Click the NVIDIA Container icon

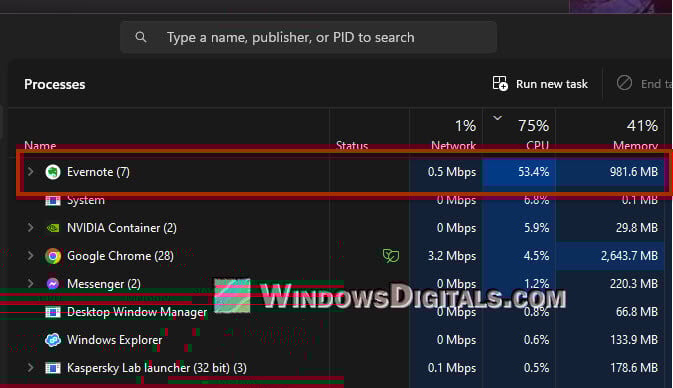pos(53,228)
